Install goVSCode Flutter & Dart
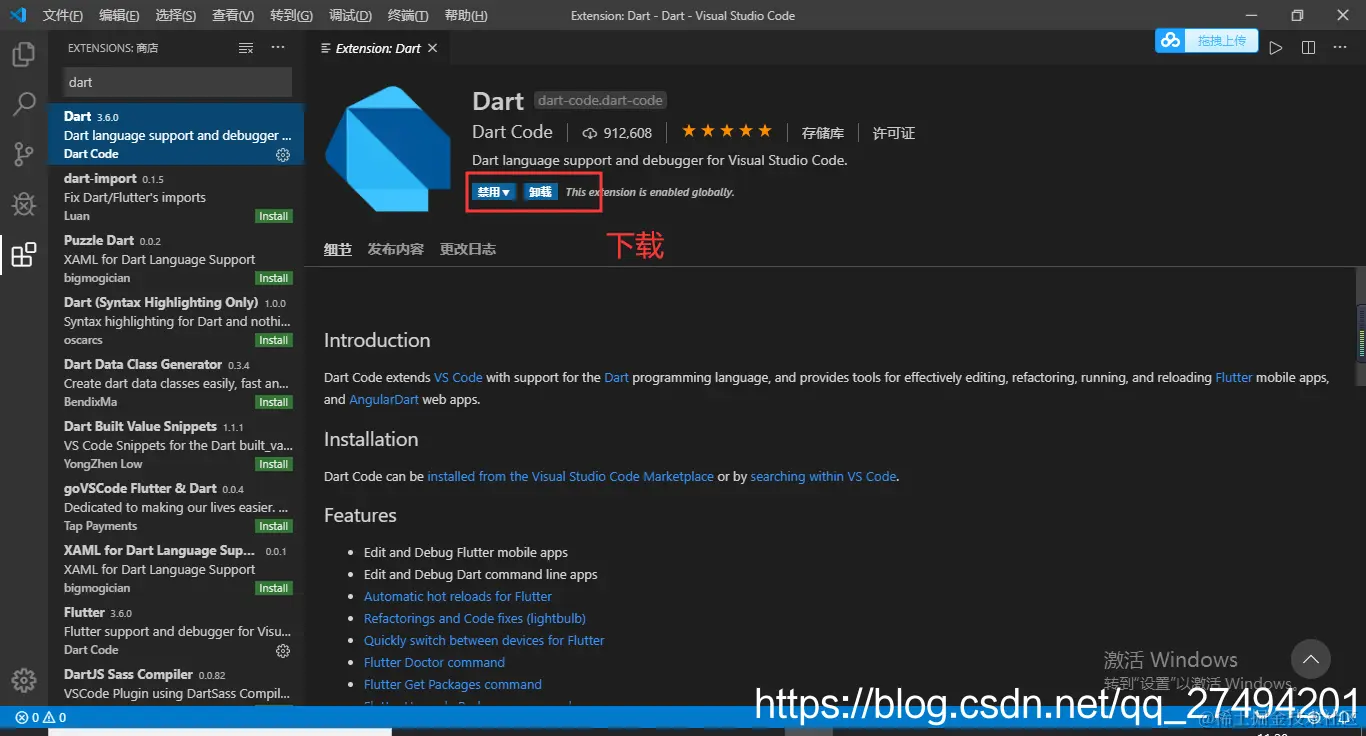Screen dimensions: 1366x736 (x=273, y=526)
